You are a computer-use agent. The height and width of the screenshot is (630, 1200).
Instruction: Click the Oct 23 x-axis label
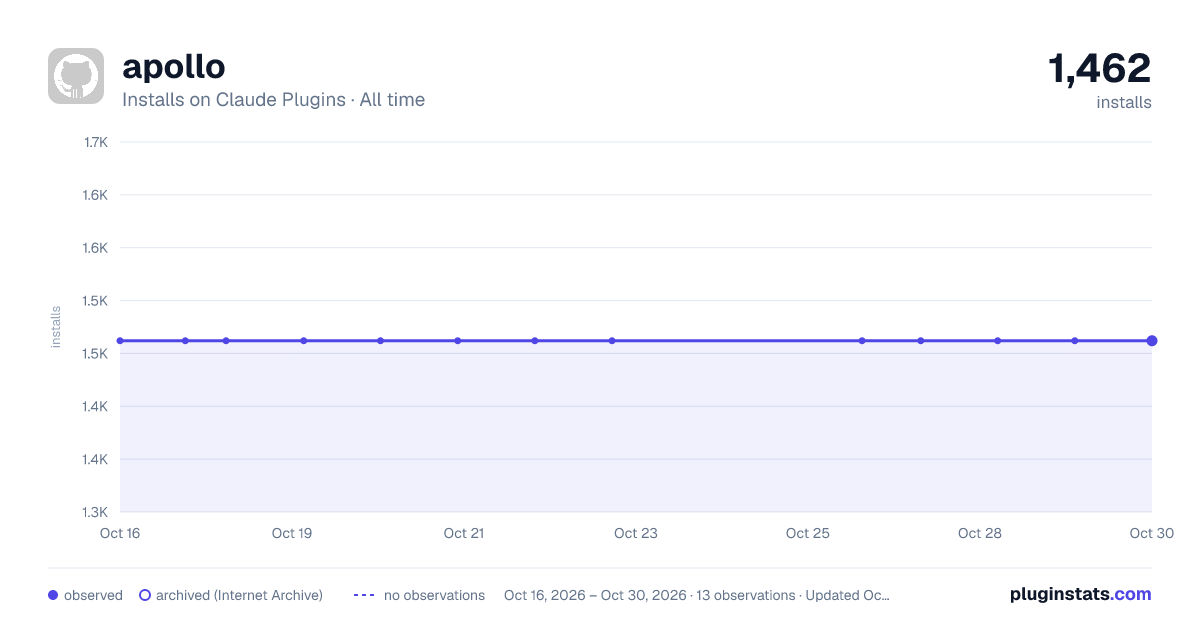(x=636, y=533)
